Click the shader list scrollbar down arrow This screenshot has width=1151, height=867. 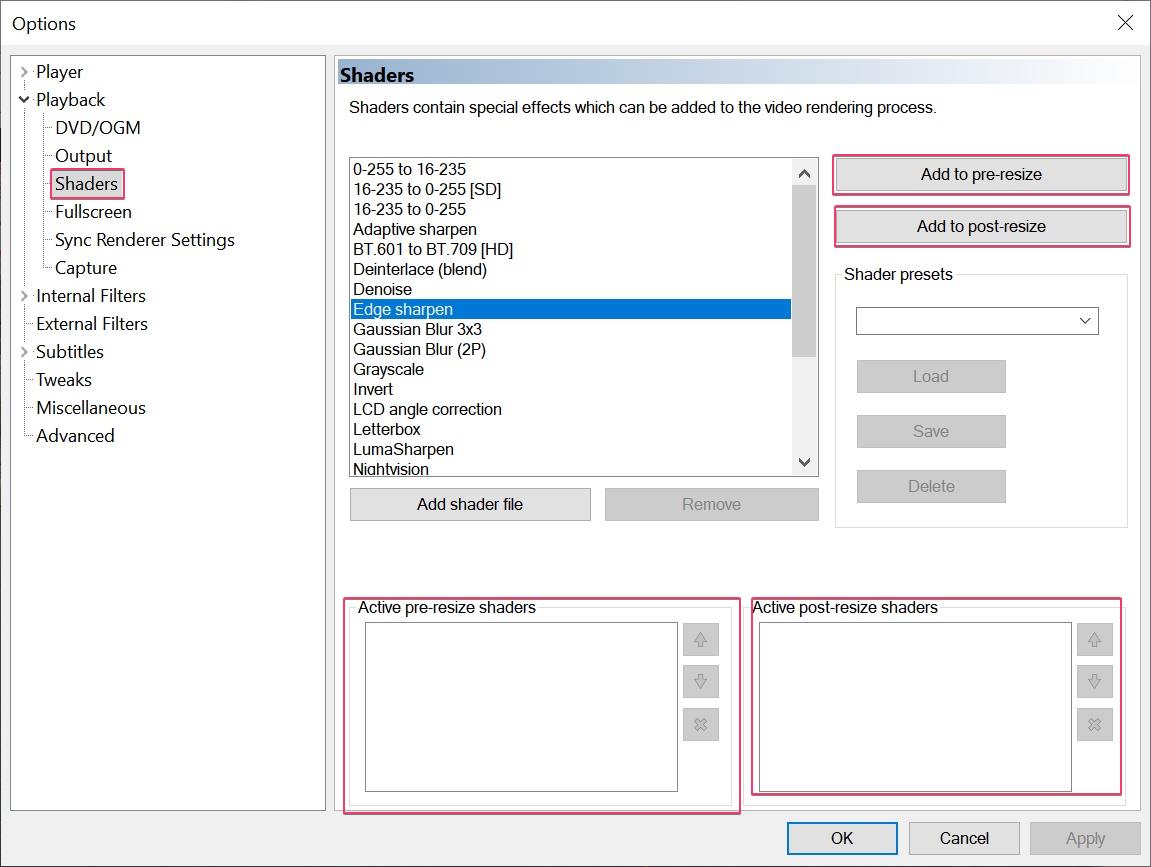click(x=804, y=462)
